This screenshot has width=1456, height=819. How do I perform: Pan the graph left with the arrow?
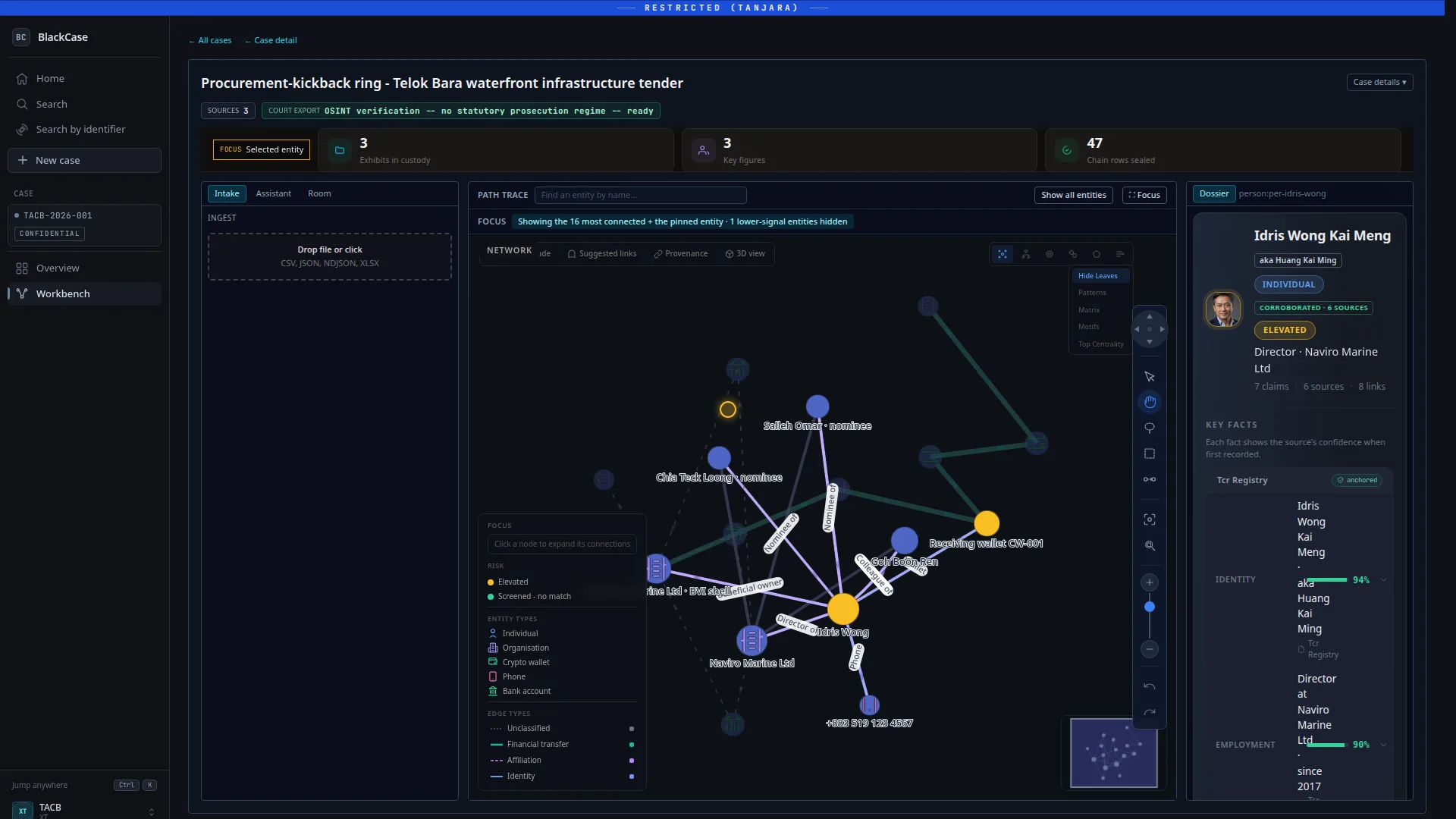(x=1137, y=329)
